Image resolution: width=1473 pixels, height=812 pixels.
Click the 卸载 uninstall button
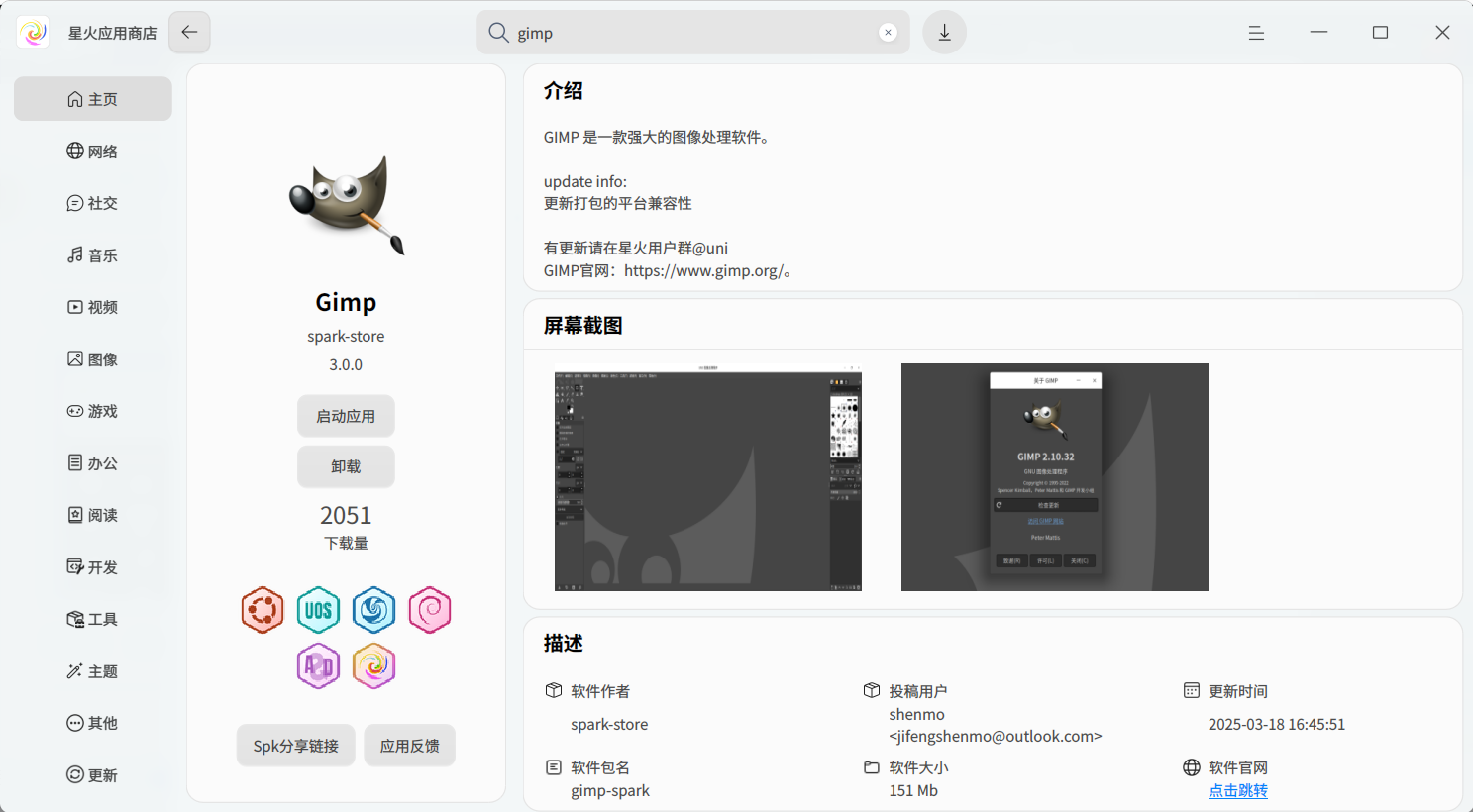346,466
